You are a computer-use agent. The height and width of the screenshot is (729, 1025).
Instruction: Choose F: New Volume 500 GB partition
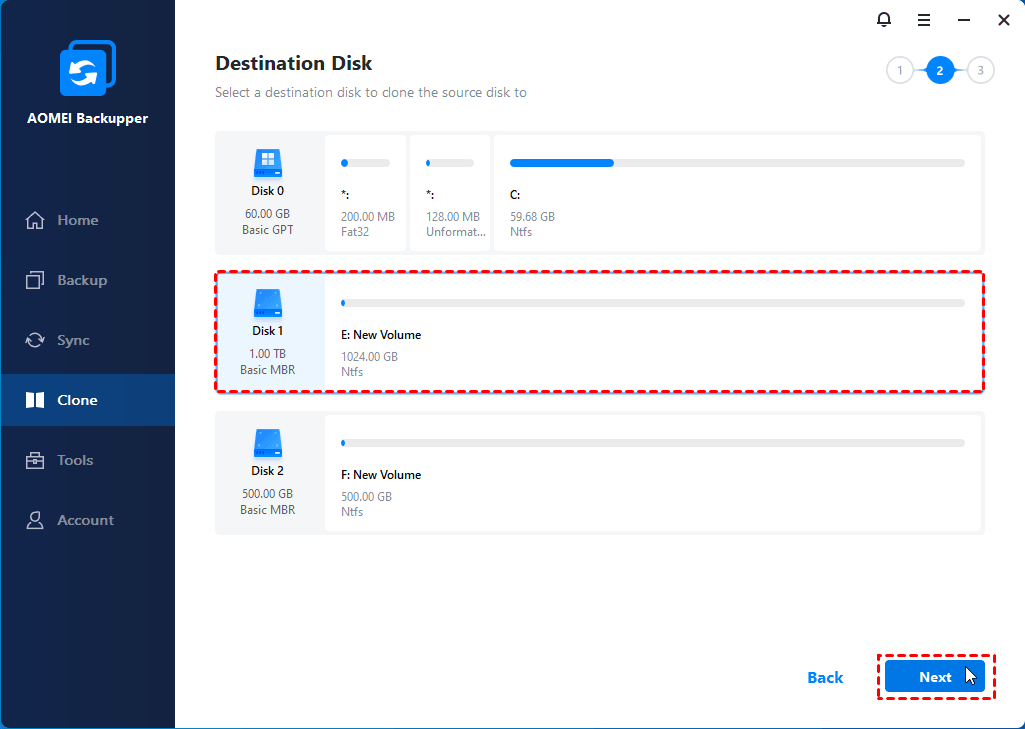click(x=653, y=473)
